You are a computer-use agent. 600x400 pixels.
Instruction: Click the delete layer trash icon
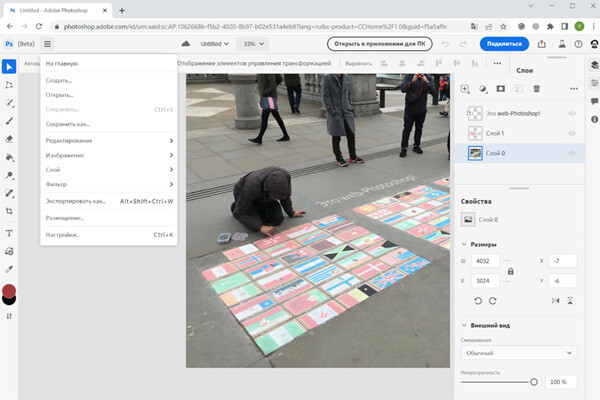(536, 89)
